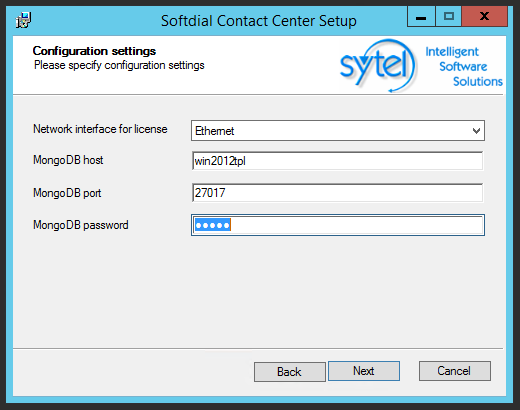Screen dimensions: 520x410
Task: Click the MongoDB host label
Action: coord(68,160)
